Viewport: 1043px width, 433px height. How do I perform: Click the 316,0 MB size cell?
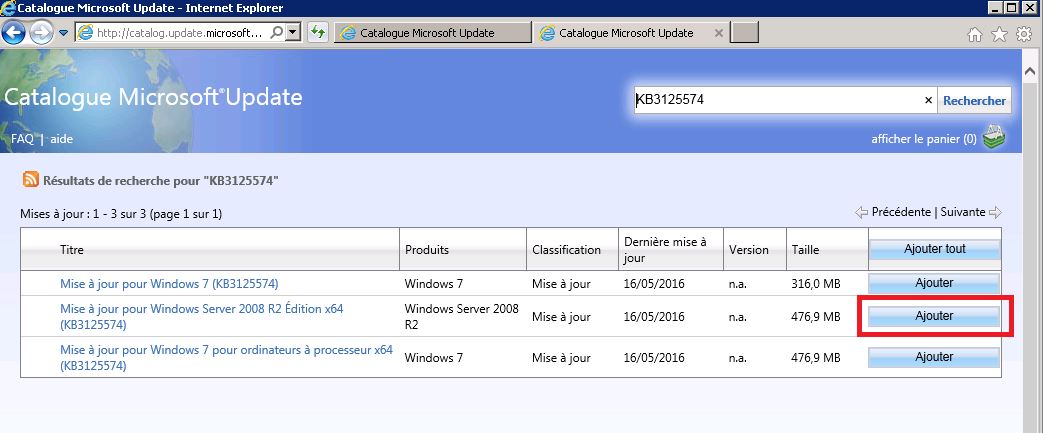tap(816, 284)
